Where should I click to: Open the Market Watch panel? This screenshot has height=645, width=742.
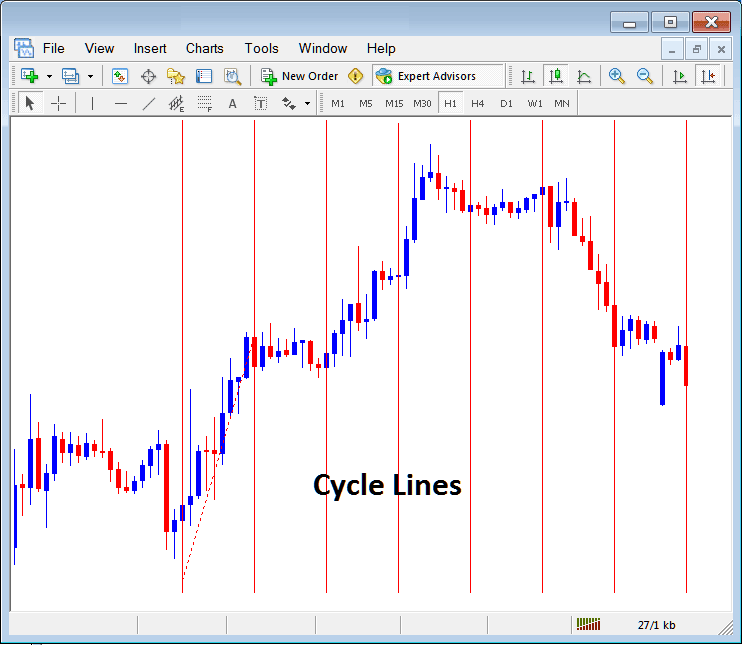(120, 76)
